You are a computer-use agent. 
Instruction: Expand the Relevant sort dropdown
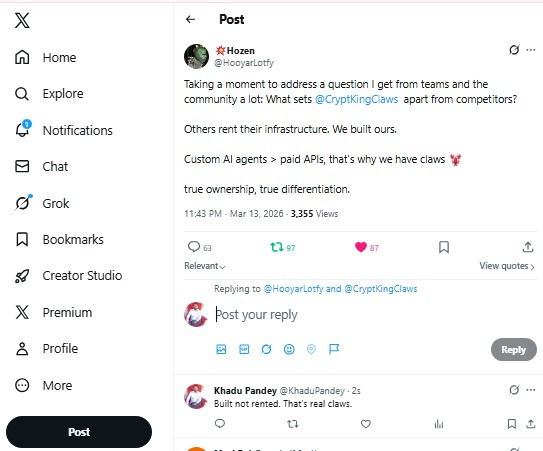[x=205, y=266]
